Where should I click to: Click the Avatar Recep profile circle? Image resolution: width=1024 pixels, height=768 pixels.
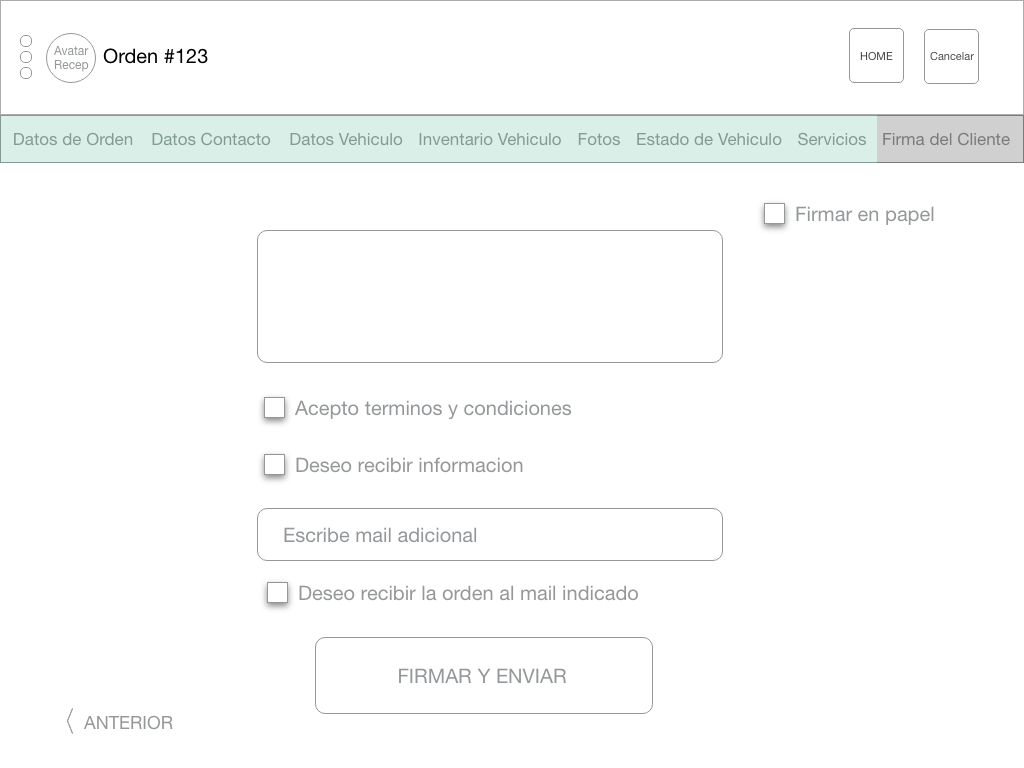click(x=71, y=58)
